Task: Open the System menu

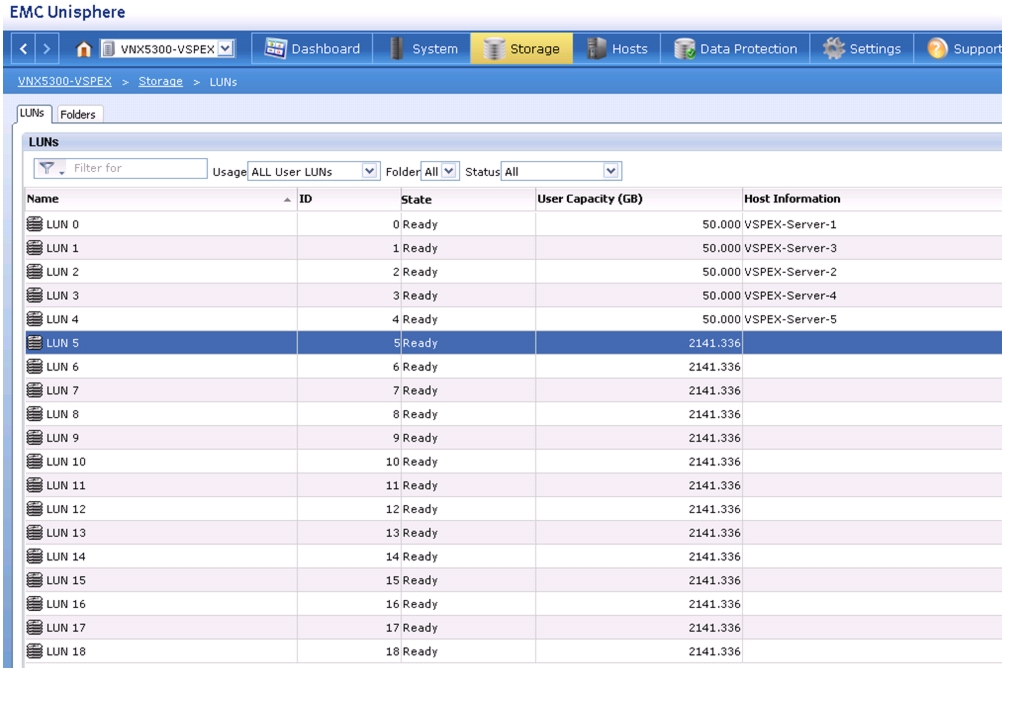Action: click(423, 48)
